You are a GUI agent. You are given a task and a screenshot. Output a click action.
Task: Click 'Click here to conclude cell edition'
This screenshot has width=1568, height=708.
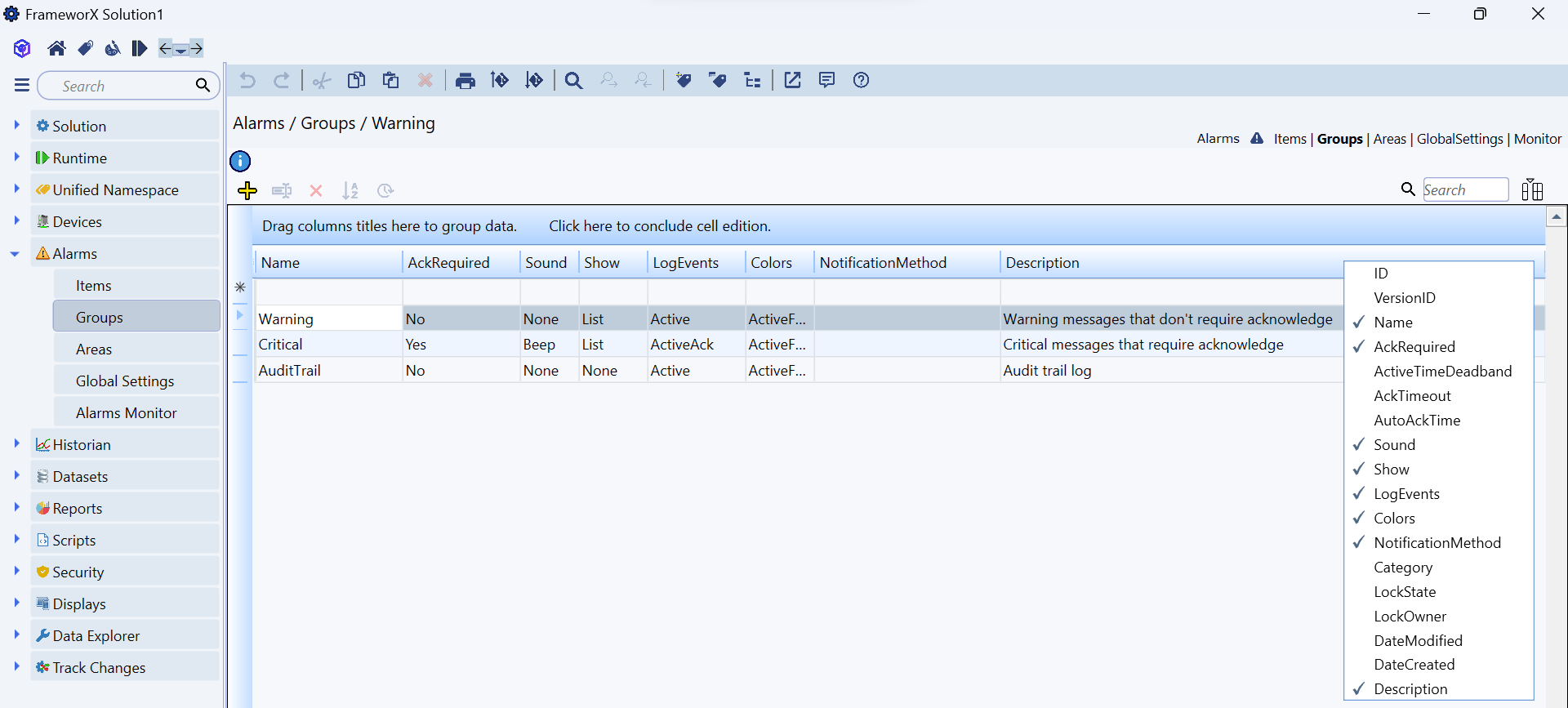pos(659,226)
